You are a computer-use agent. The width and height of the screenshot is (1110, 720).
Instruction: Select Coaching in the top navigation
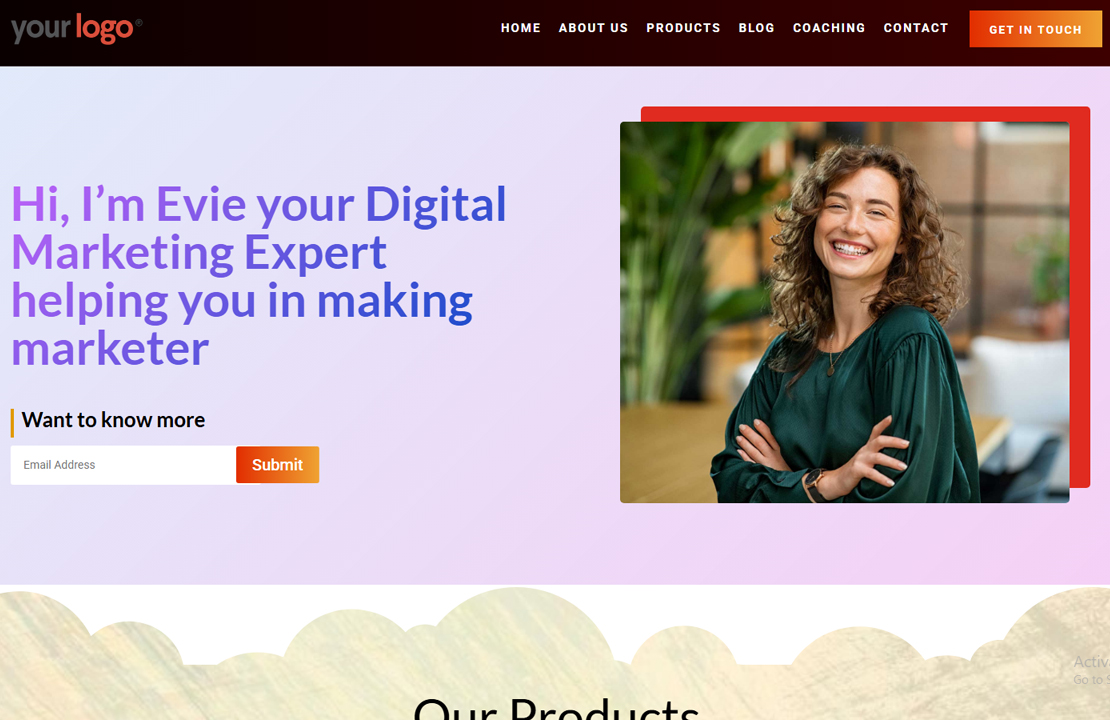[x=829, y=28]
